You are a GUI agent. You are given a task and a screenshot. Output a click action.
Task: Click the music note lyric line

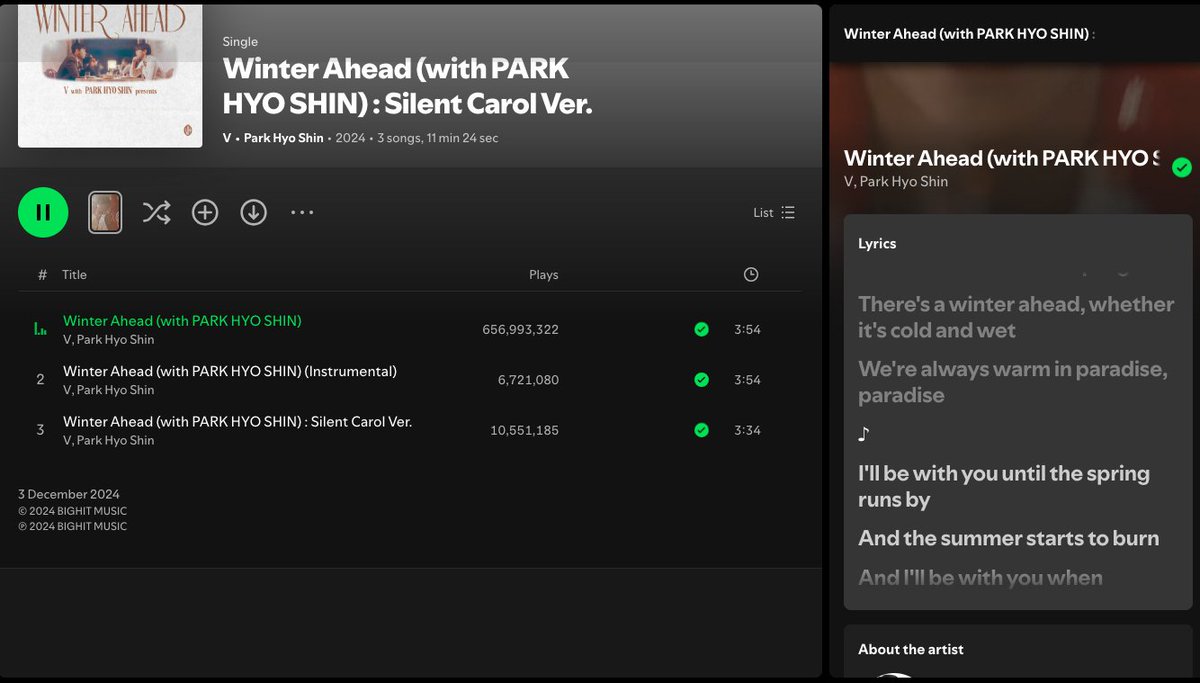(865, 434)
